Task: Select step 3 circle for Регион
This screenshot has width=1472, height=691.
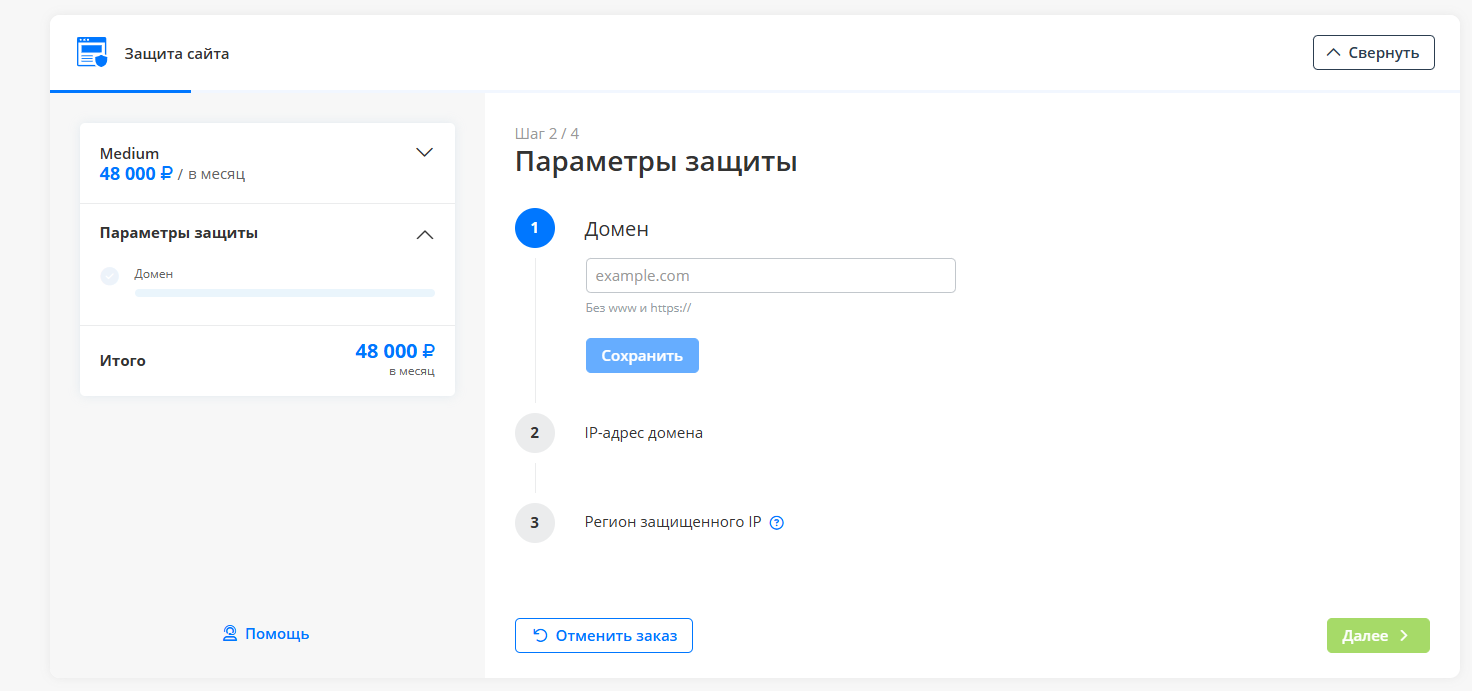Action: pos(535,522)
